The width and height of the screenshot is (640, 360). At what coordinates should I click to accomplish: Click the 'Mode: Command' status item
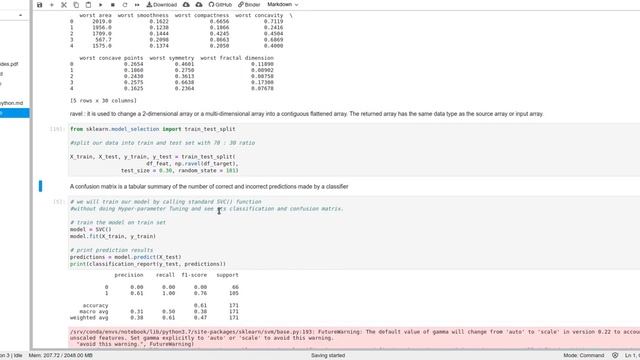[x=584, y=356]
